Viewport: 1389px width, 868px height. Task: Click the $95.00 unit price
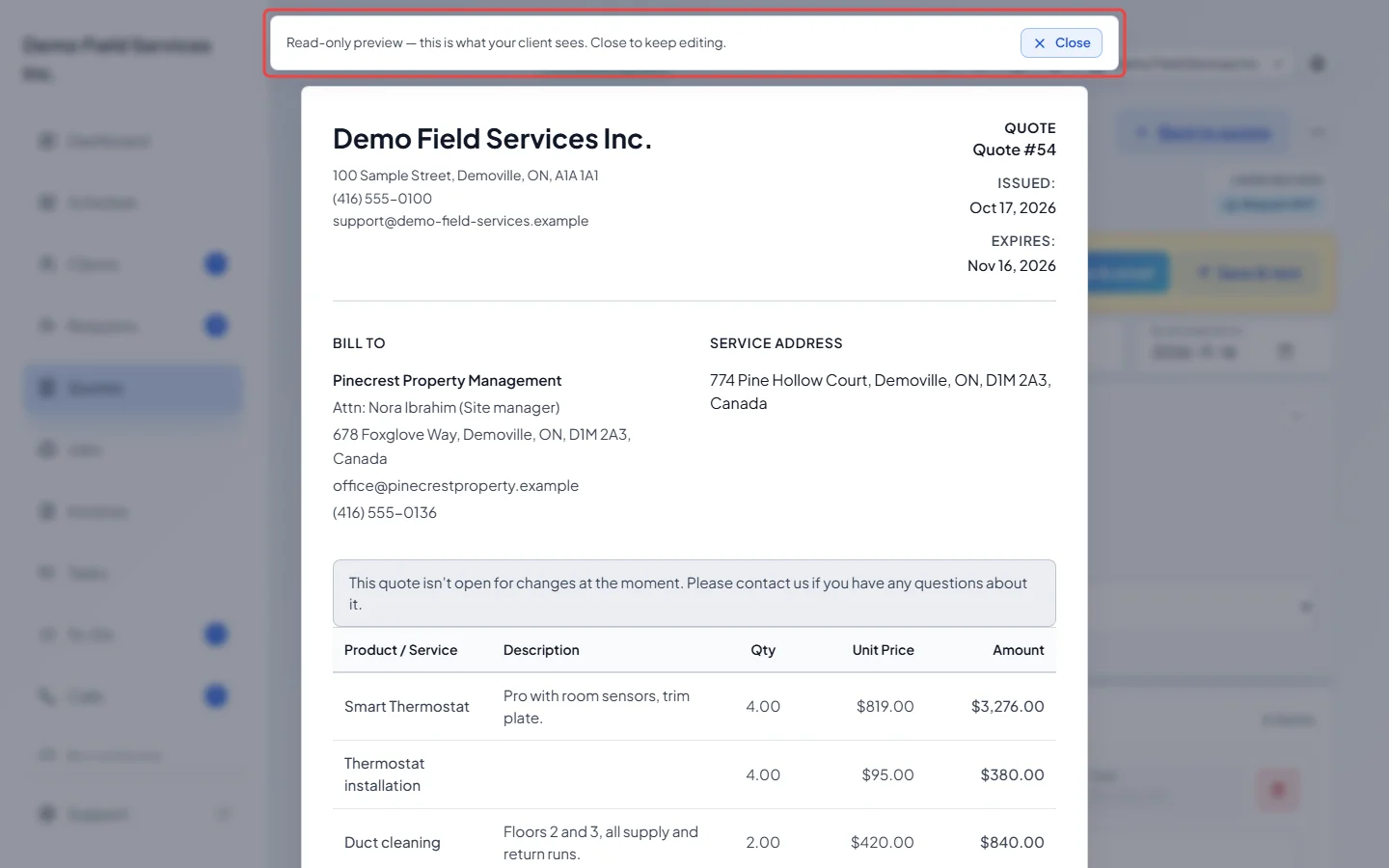pos(887,775)
